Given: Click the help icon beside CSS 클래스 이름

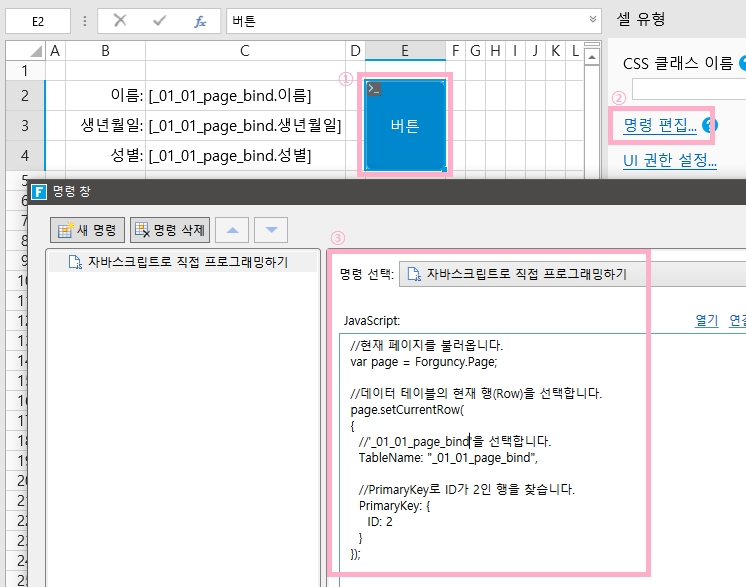Looking at the screenshot, I should pos(742,63).
